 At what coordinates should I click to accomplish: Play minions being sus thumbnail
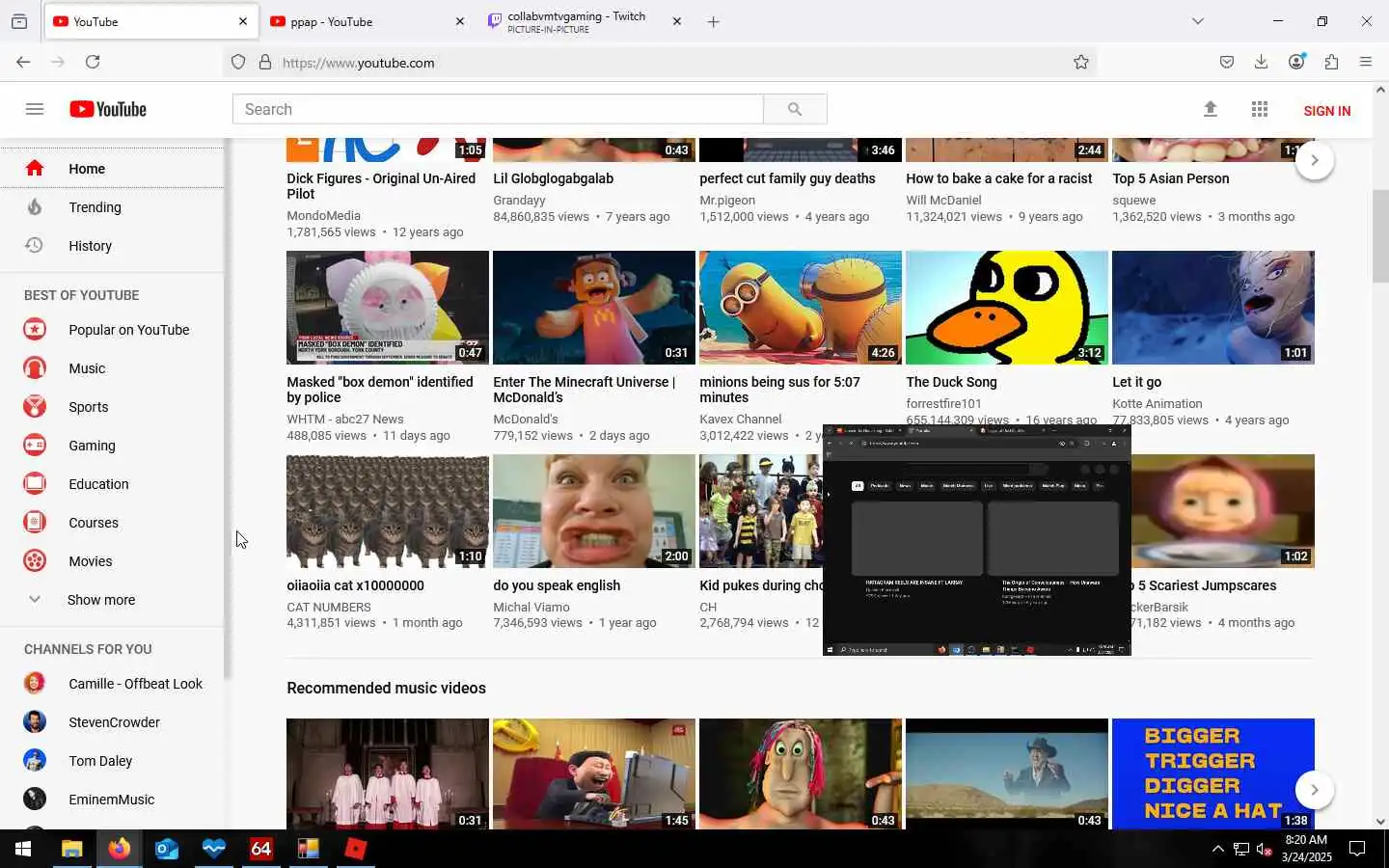pyautogui.click(x=801, y=308)
